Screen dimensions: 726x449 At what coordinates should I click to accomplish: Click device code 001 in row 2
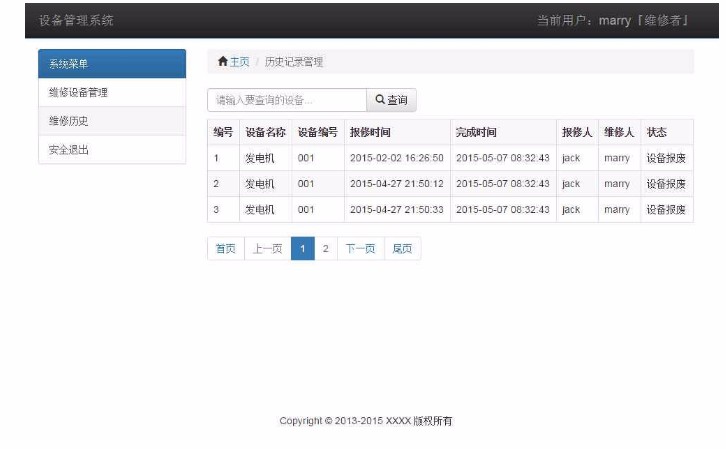[x=306, y=184]
